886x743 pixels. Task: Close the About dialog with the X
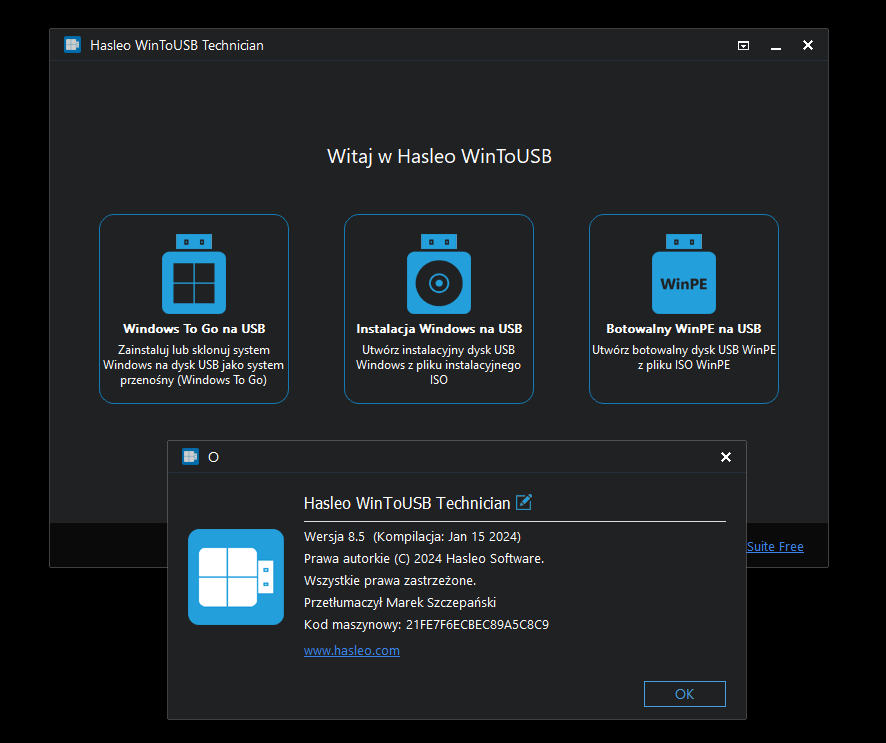726,457
